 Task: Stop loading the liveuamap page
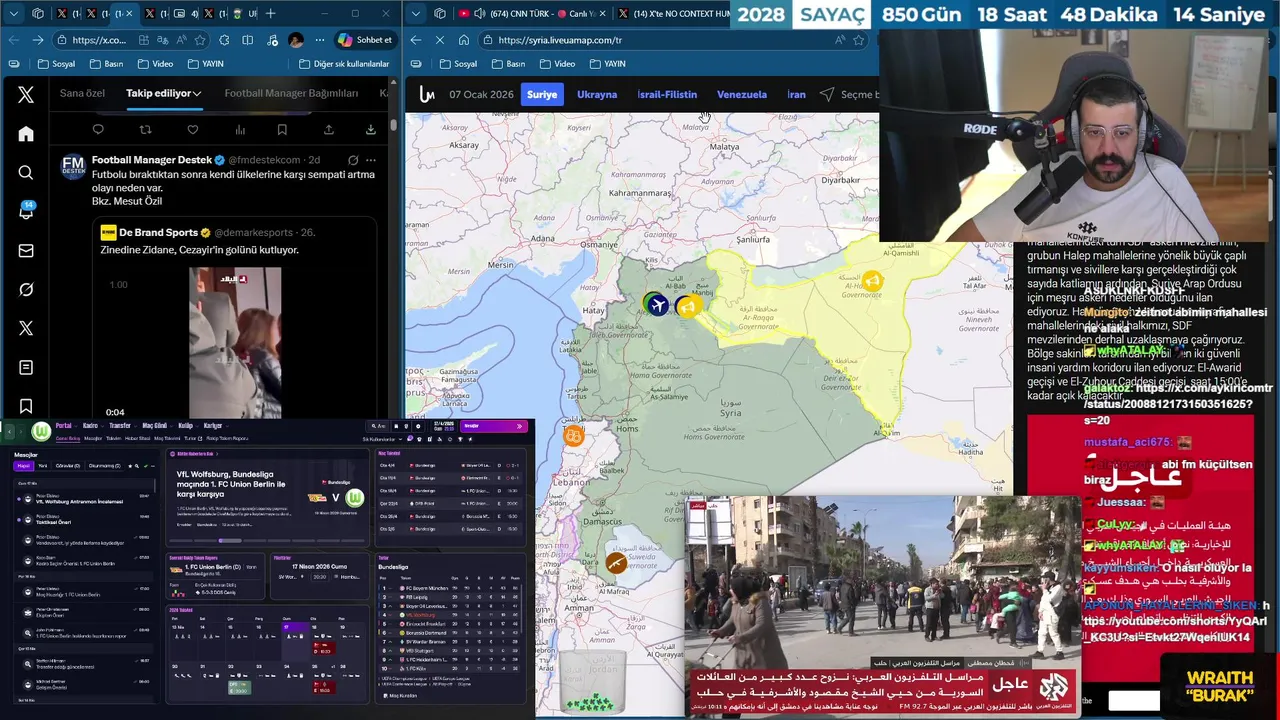tap(440, 40)
